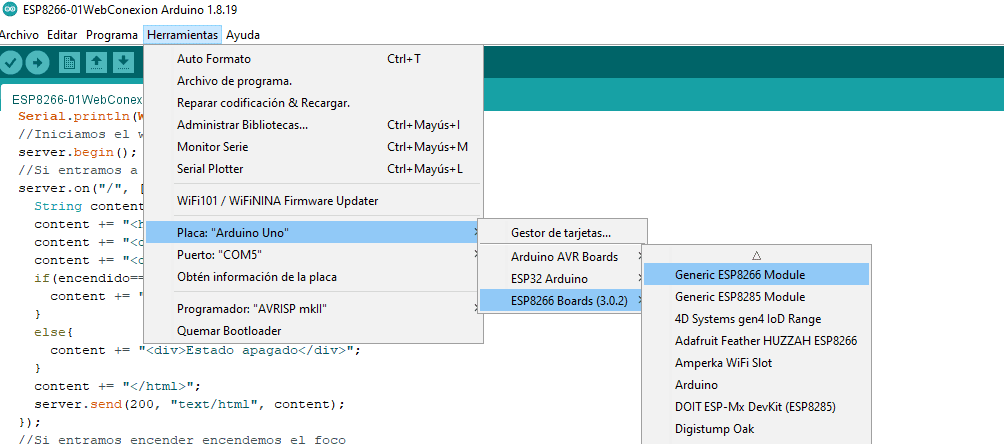Click the Save sketch down-arrow icon
This screenshot has width=1004, height=444.
click(x=123, y=62)
